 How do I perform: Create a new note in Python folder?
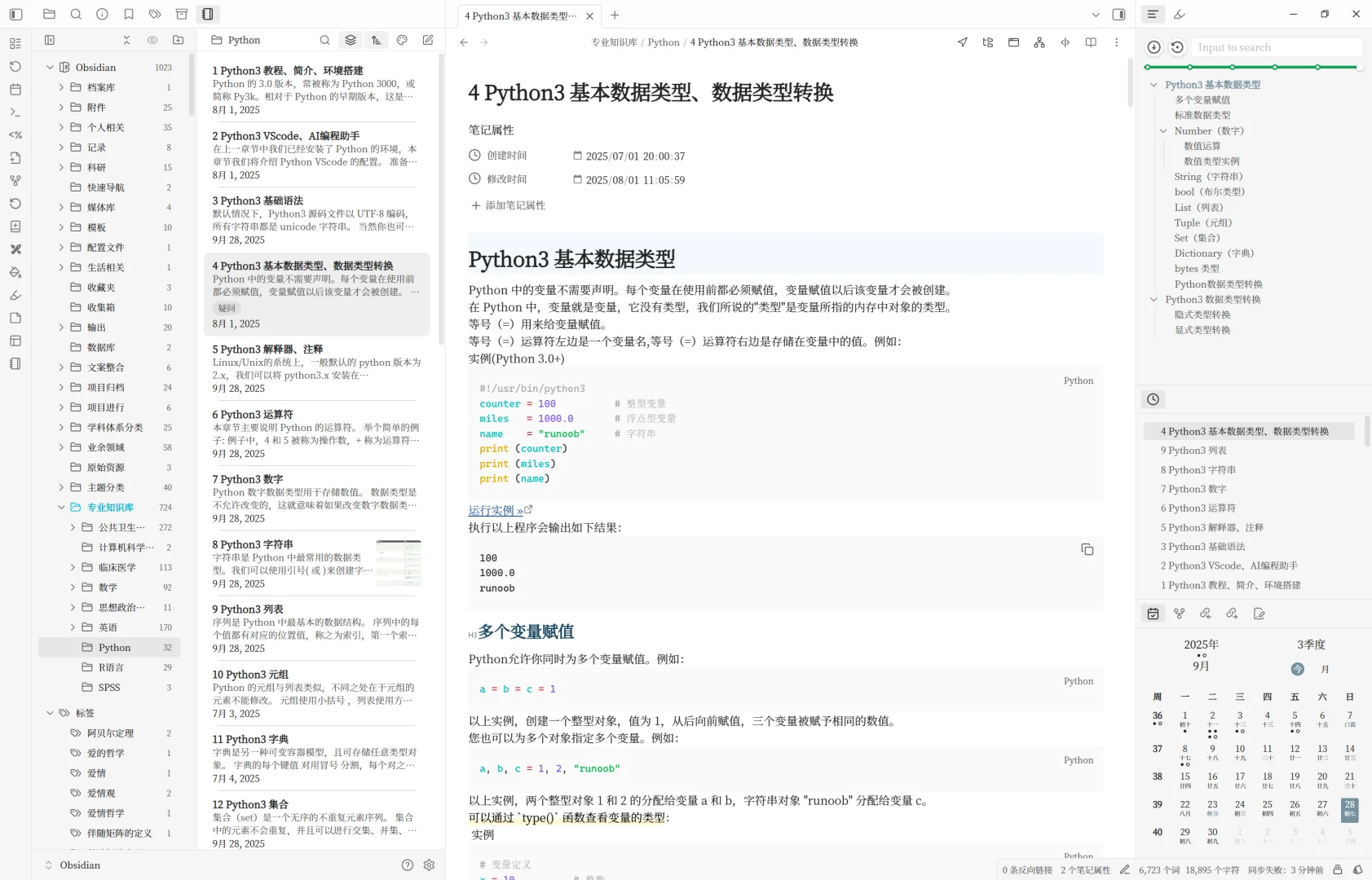[x=428, y=40]
